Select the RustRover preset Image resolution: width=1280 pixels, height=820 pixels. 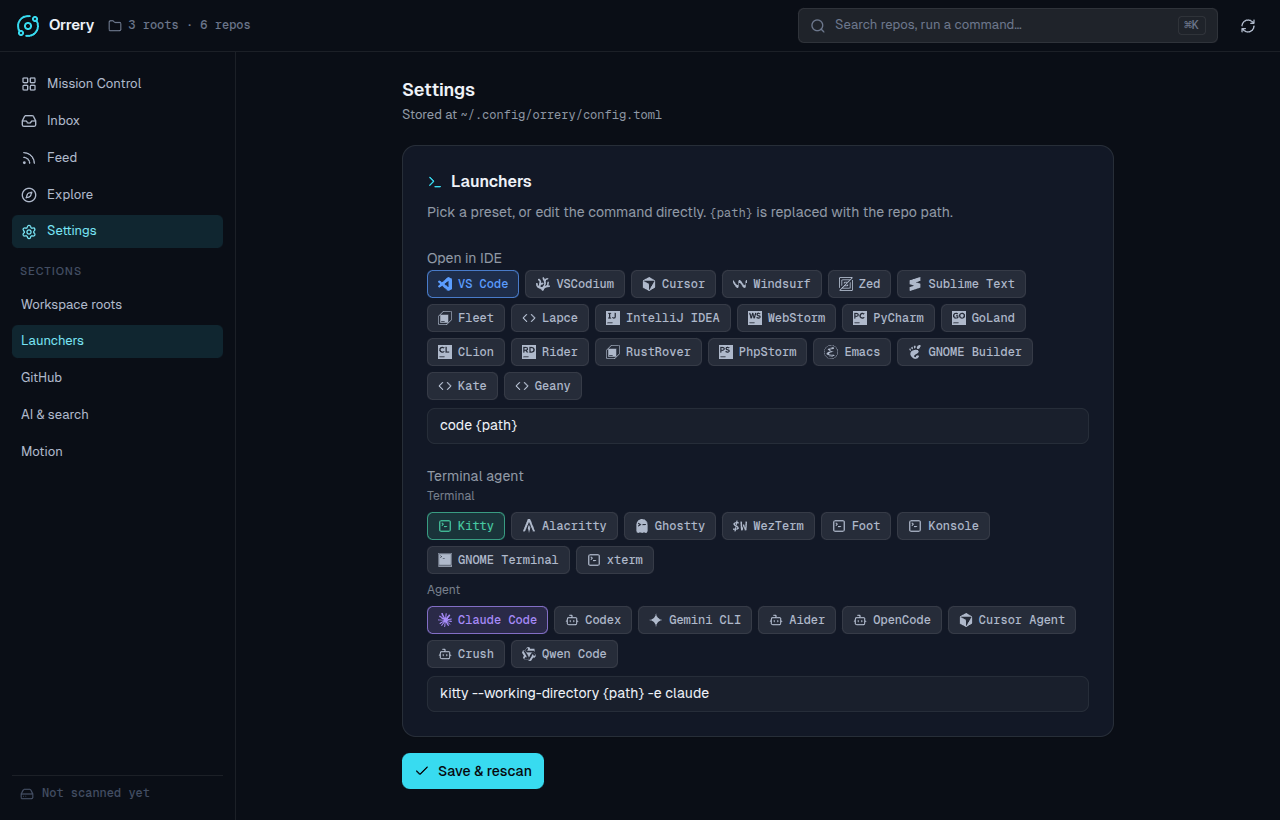[x=648, y=352]
